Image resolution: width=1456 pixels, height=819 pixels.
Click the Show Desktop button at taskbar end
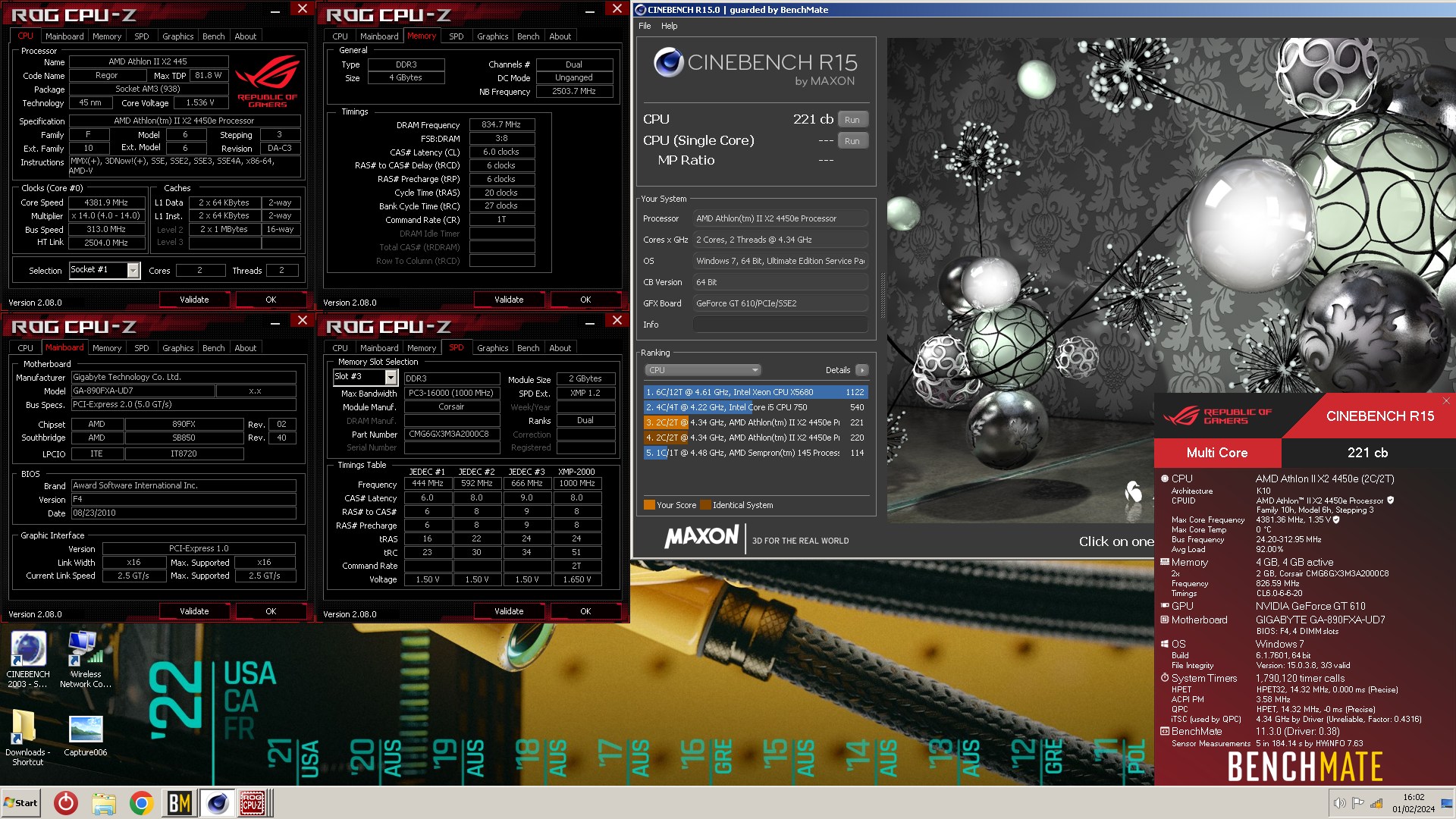coord(1447,803)
